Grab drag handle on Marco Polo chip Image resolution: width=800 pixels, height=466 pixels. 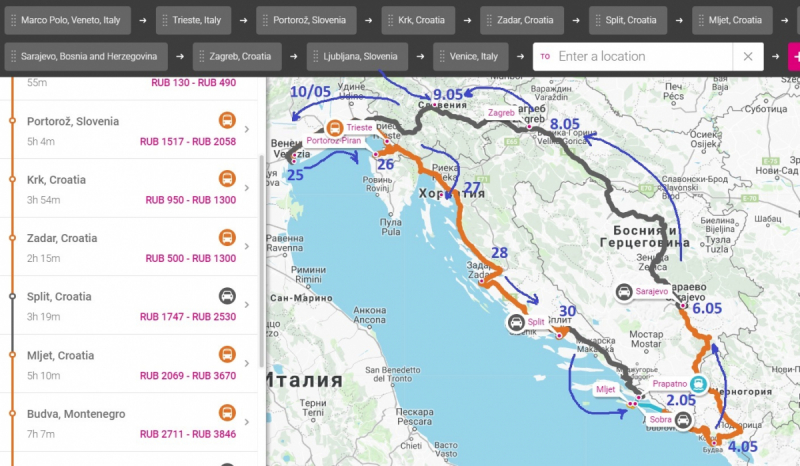click(x=14, y=20)
